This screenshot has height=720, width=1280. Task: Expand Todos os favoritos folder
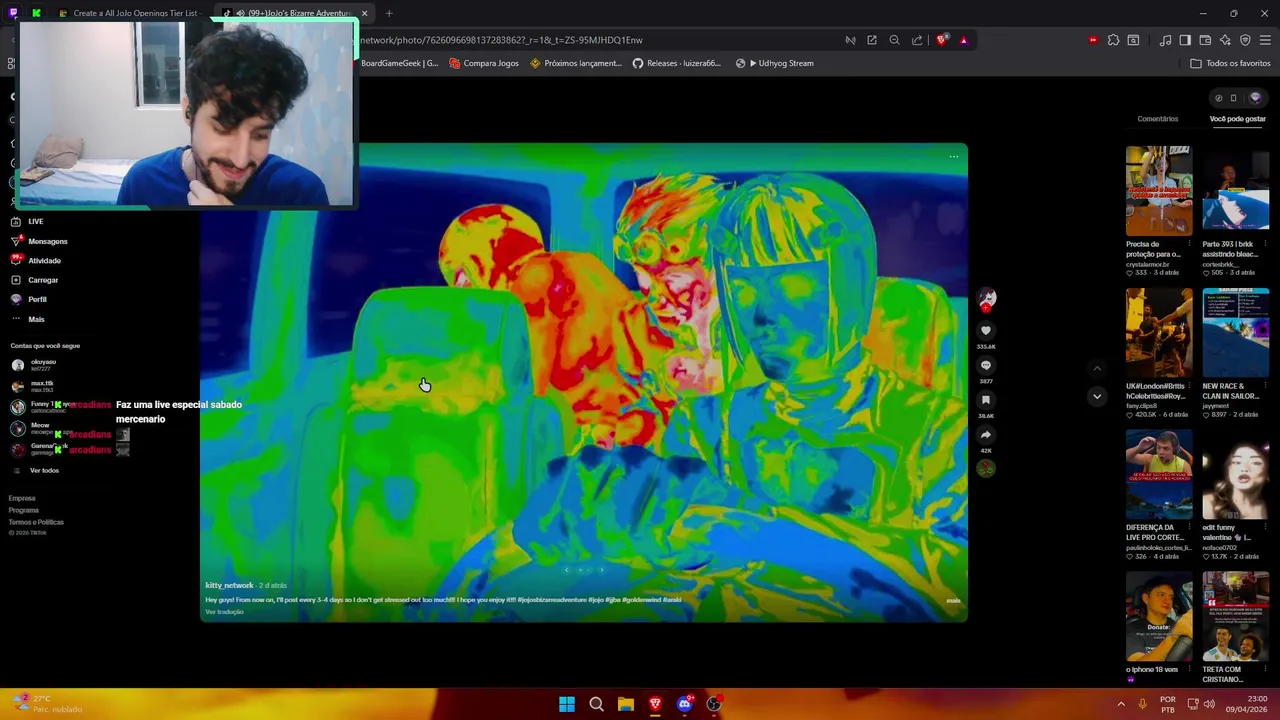click(x=1230, y=63)
